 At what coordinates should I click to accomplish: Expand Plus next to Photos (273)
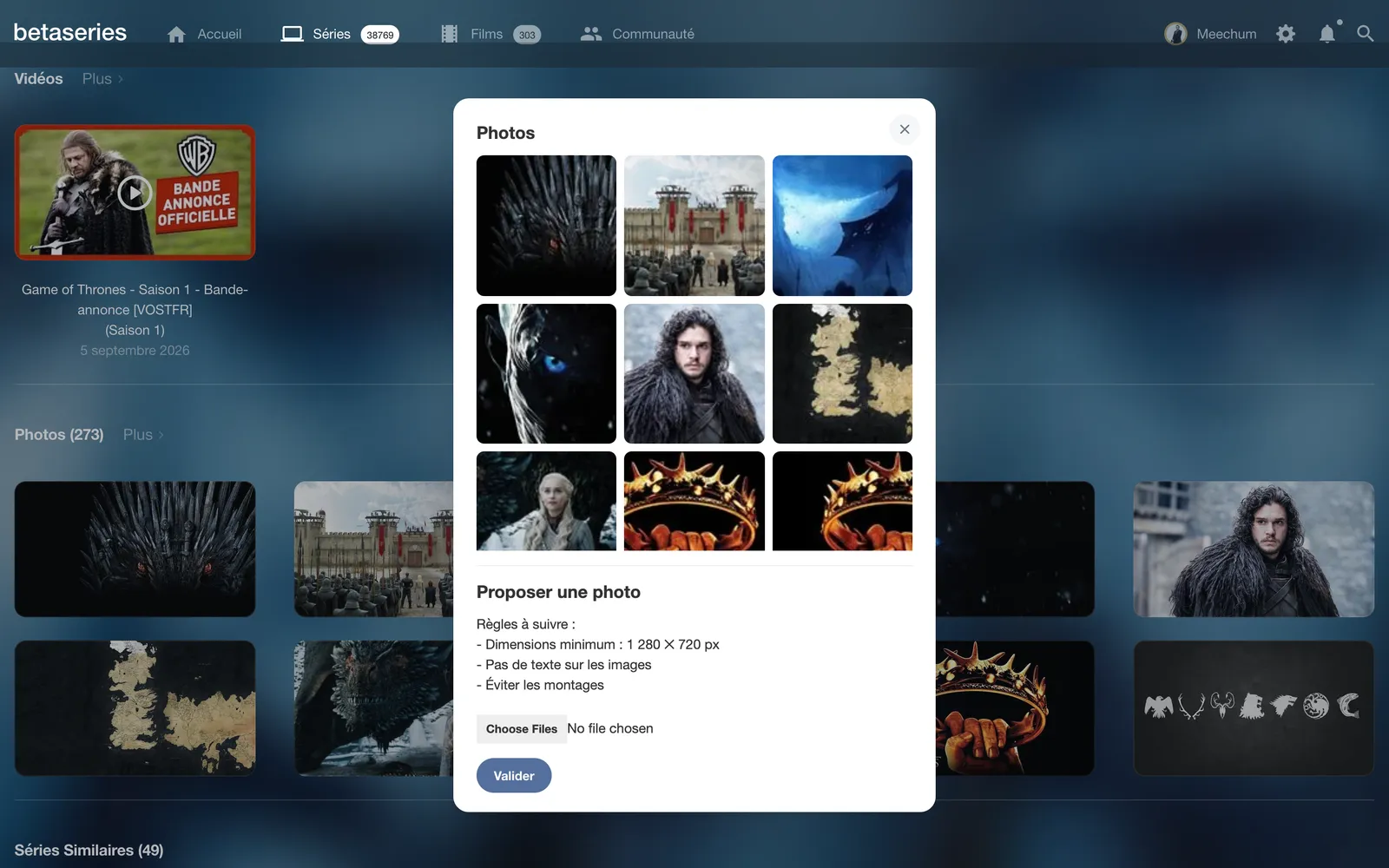143,435
